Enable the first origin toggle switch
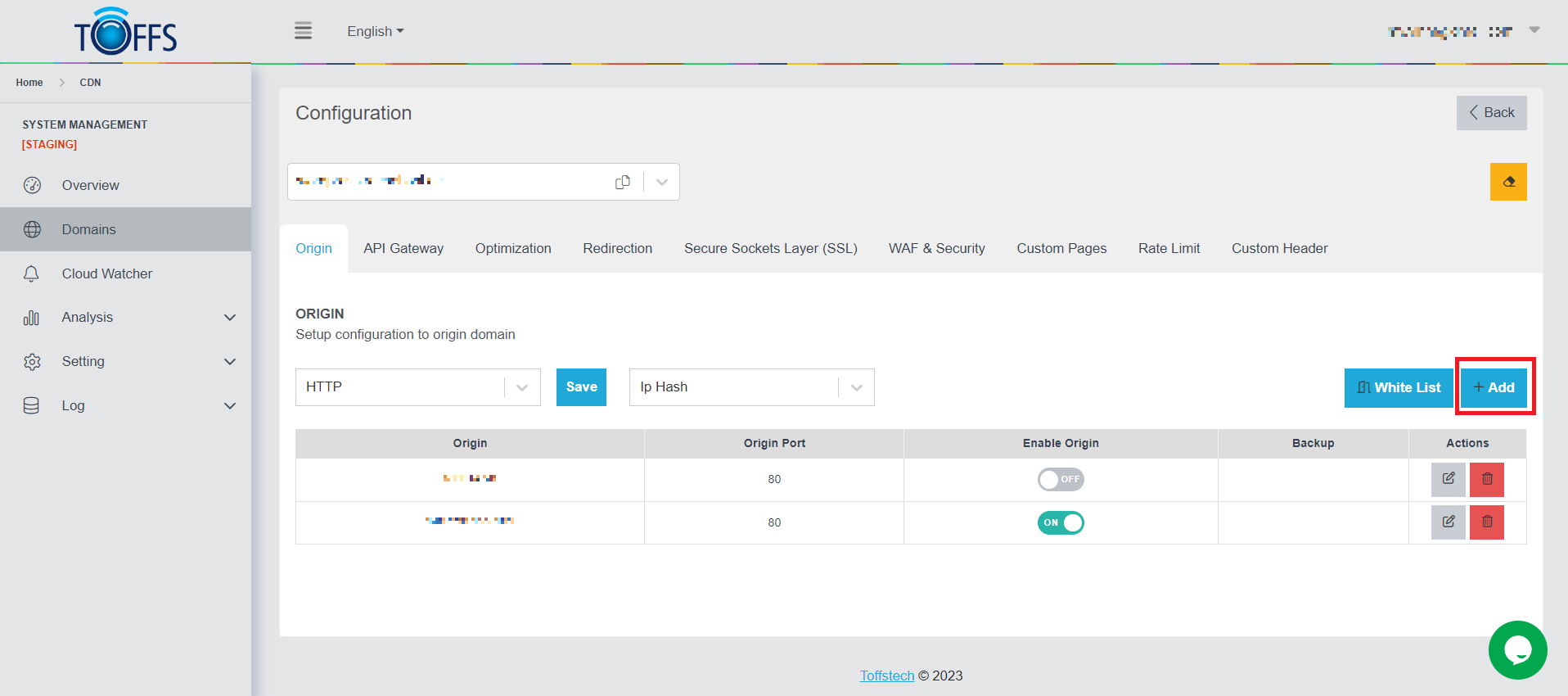Screen dimensions: 1568x696 1060,479
